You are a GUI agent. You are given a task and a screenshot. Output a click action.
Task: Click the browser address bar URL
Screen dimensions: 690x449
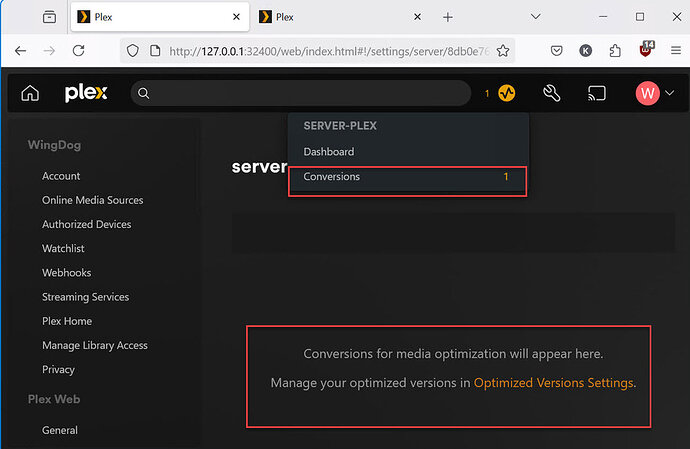[329, 52]
